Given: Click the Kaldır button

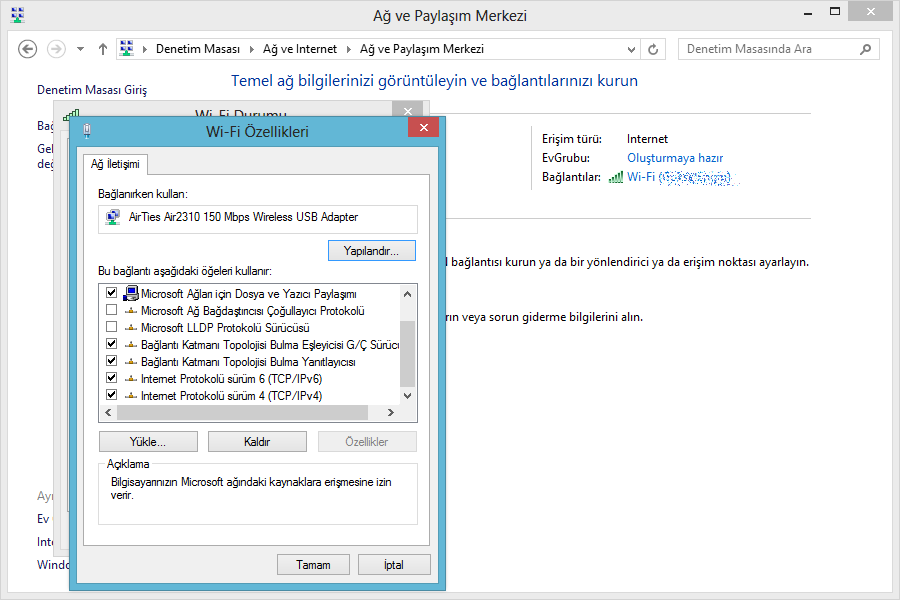Looking at the screenshot, I should click(x=257, y=442).
